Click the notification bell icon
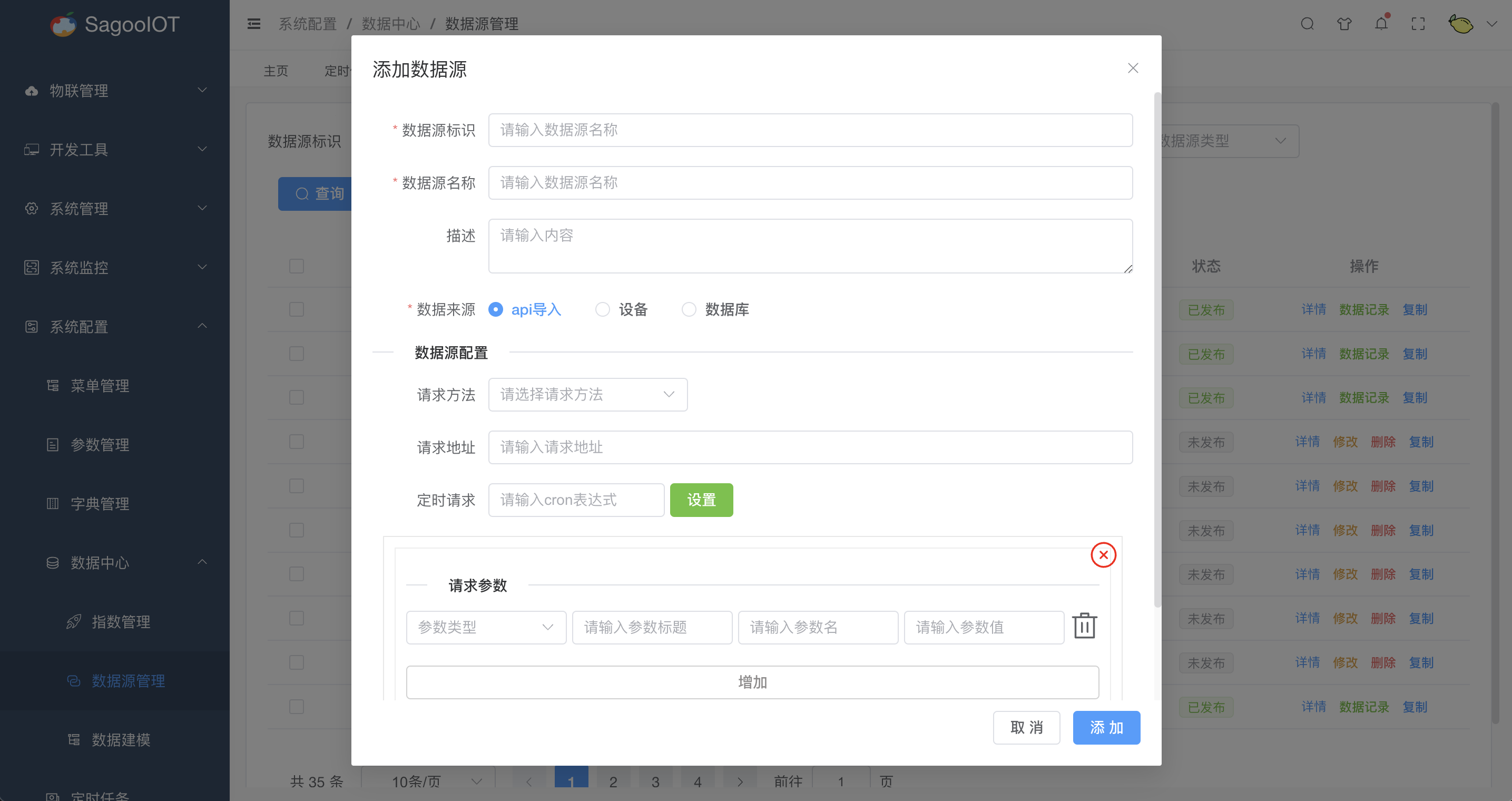 tap(1381, 24)
